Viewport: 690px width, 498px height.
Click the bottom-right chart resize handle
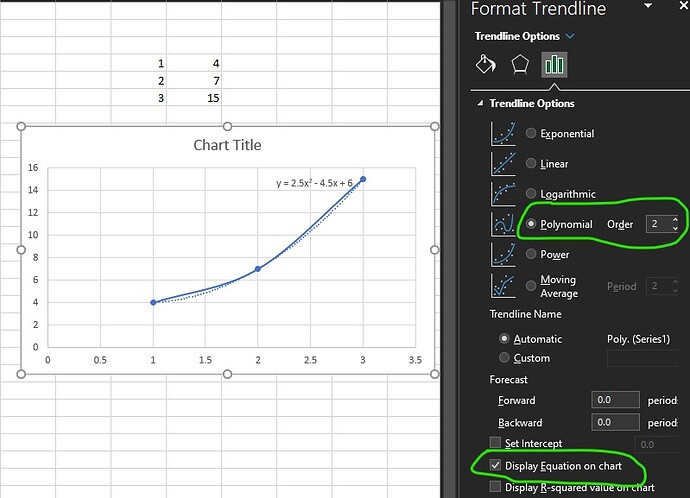click(434, 374)
